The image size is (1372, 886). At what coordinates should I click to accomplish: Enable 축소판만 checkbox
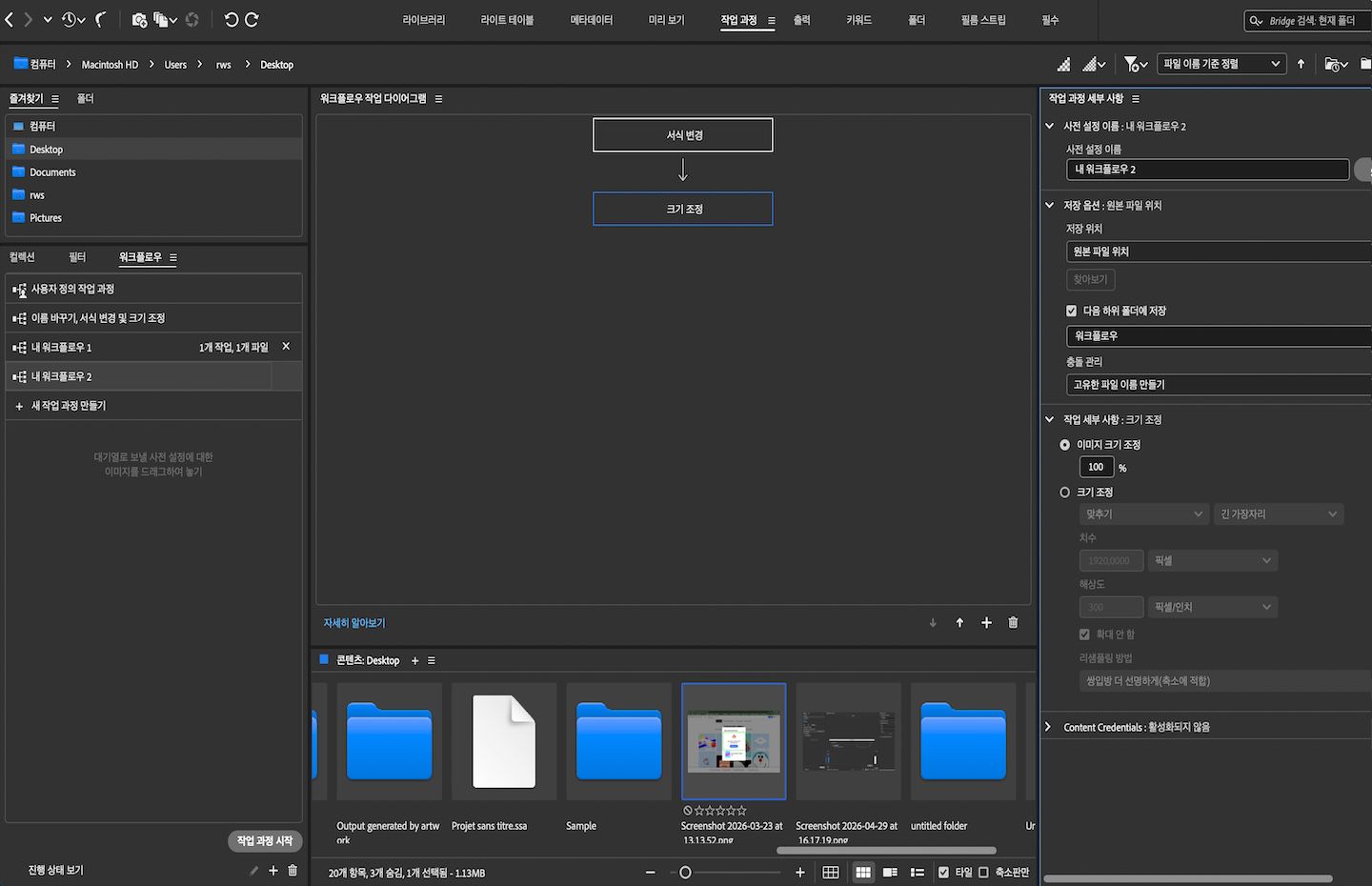(x=983, y=872)
